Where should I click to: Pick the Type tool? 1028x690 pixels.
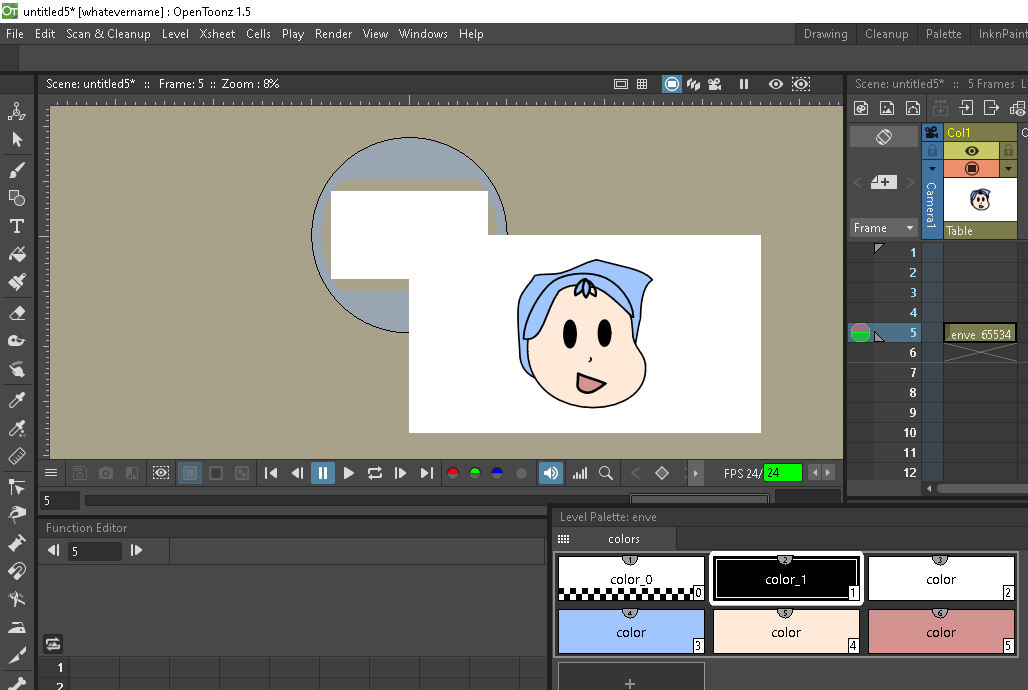[x=16, y=226]
